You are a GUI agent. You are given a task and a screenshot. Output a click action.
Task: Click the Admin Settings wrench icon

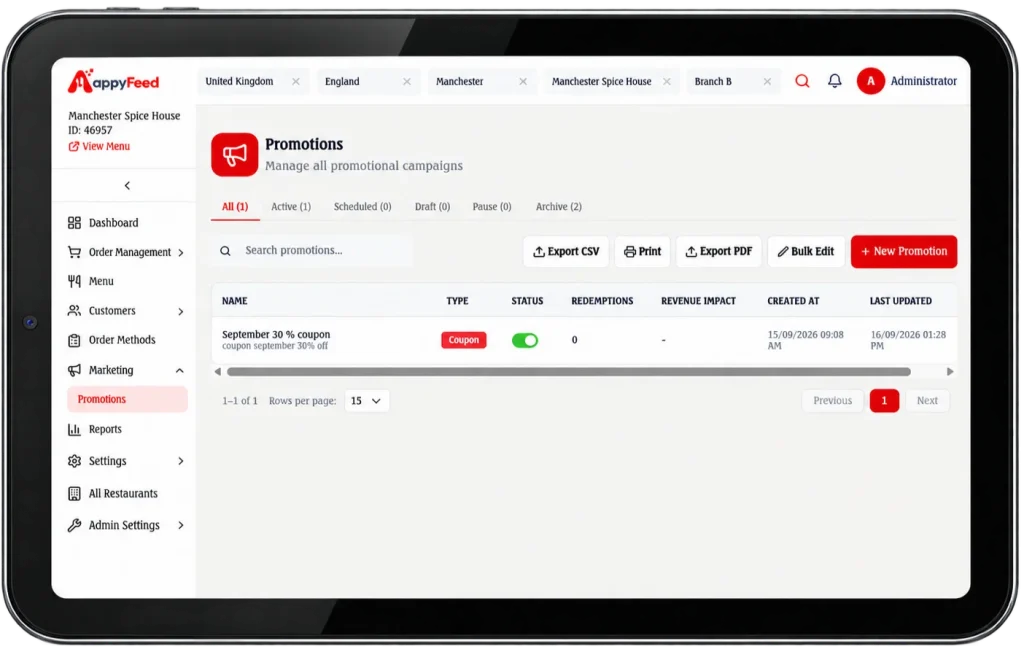click(74, 525)
